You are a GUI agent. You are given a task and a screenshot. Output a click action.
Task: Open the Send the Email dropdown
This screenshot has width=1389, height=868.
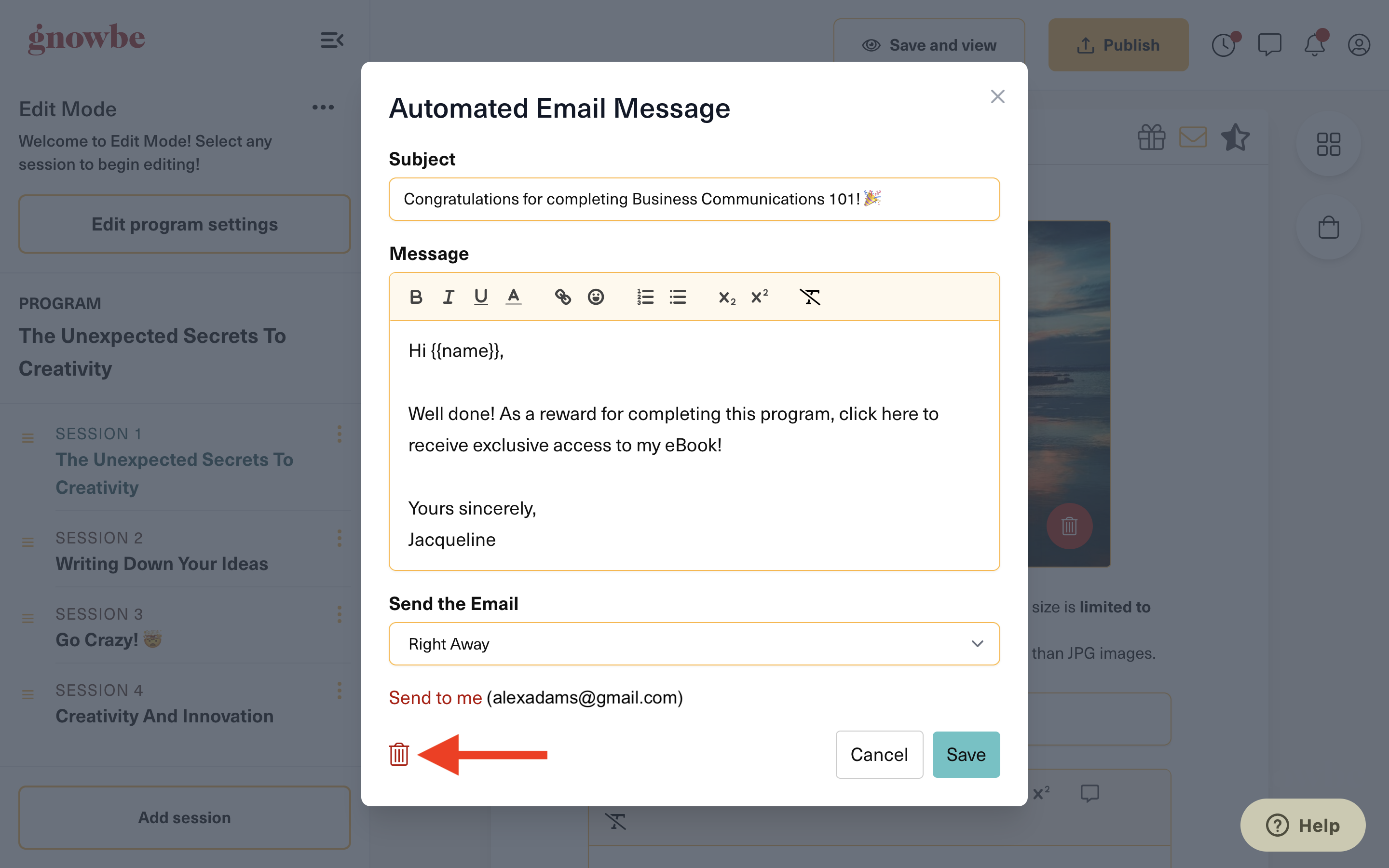tap(694, 644)
